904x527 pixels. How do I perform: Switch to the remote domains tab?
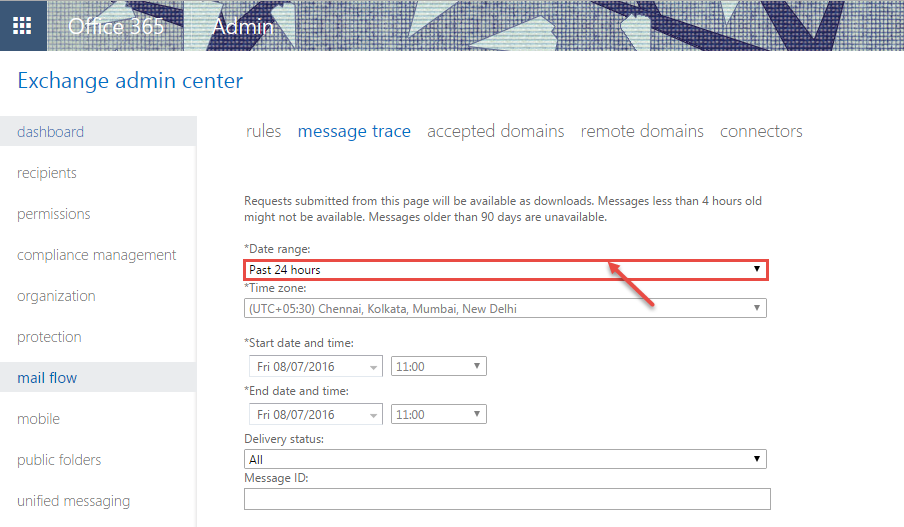click(x=642, y=131)
